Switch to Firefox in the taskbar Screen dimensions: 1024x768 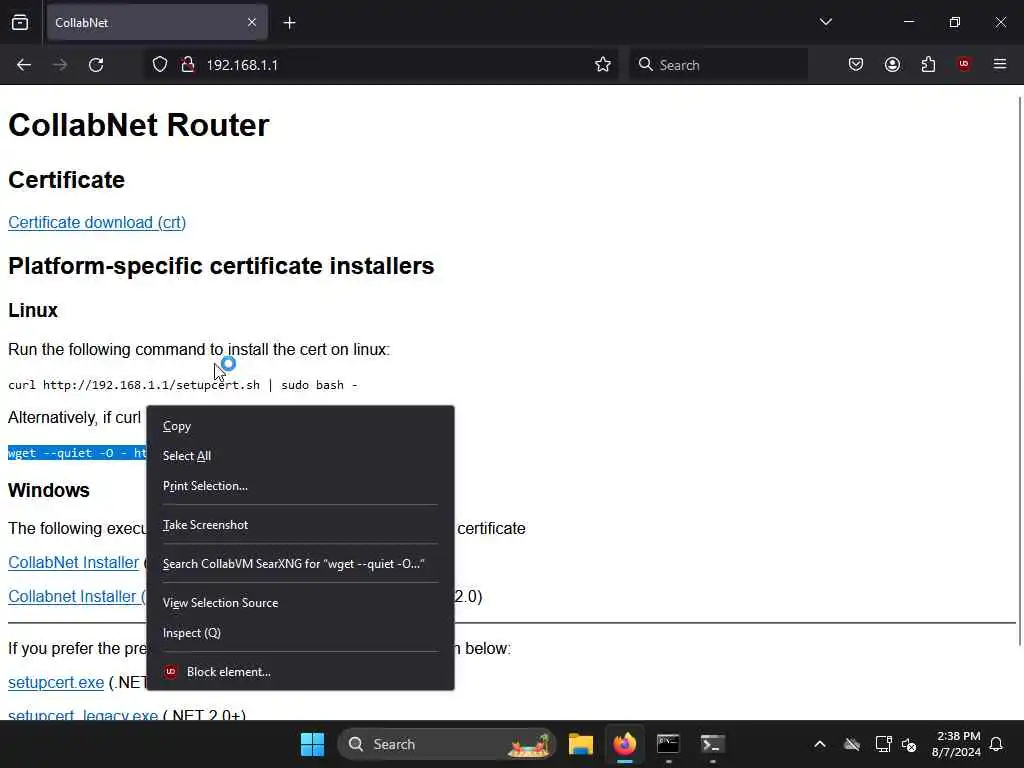[625, 744]
